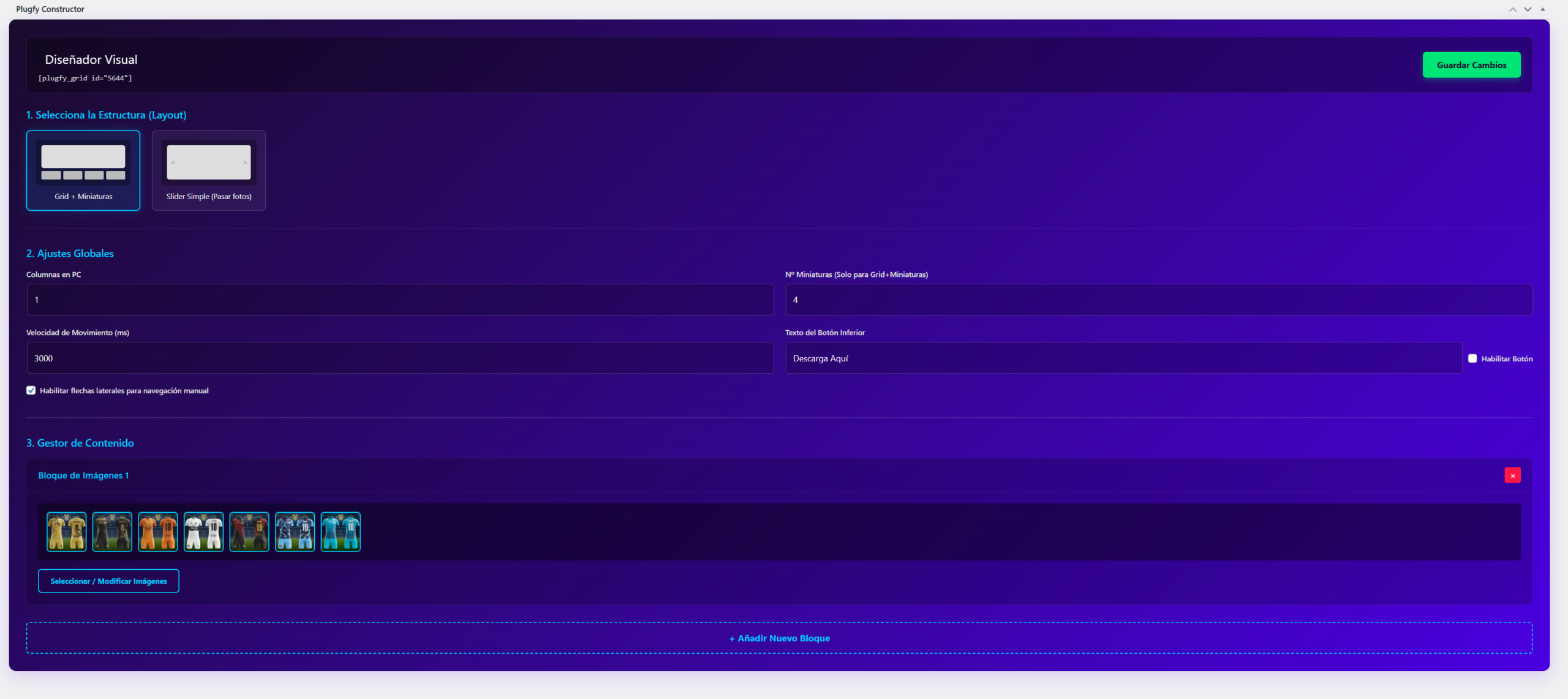Edit the Nº Miniaturas input field
This screenshot has height=699, width=1568.
click(1159, 300)
